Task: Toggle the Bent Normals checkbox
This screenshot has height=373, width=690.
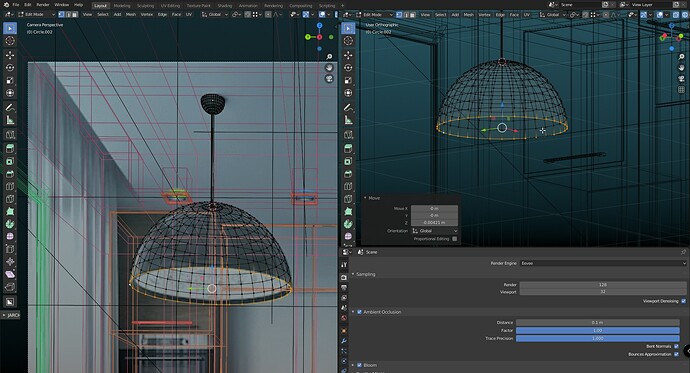Action: pos(677,347)
